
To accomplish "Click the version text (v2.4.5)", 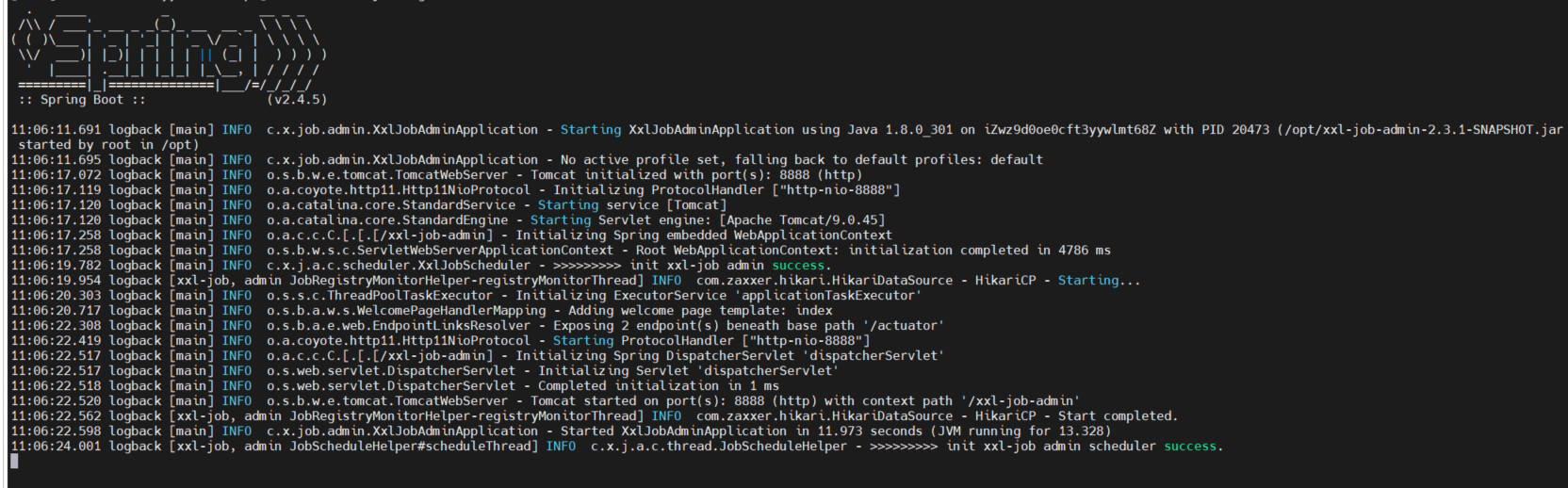I will 297,99.
